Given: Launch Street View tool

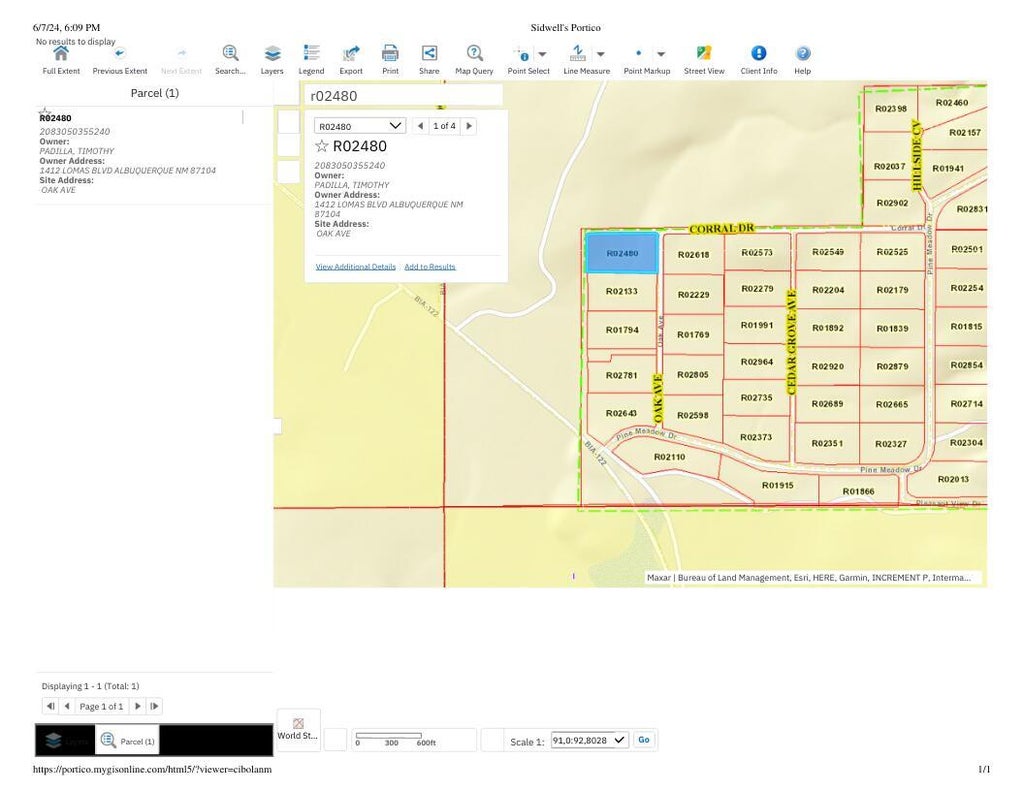Looking at the screenshot, I should coord(704,55).
